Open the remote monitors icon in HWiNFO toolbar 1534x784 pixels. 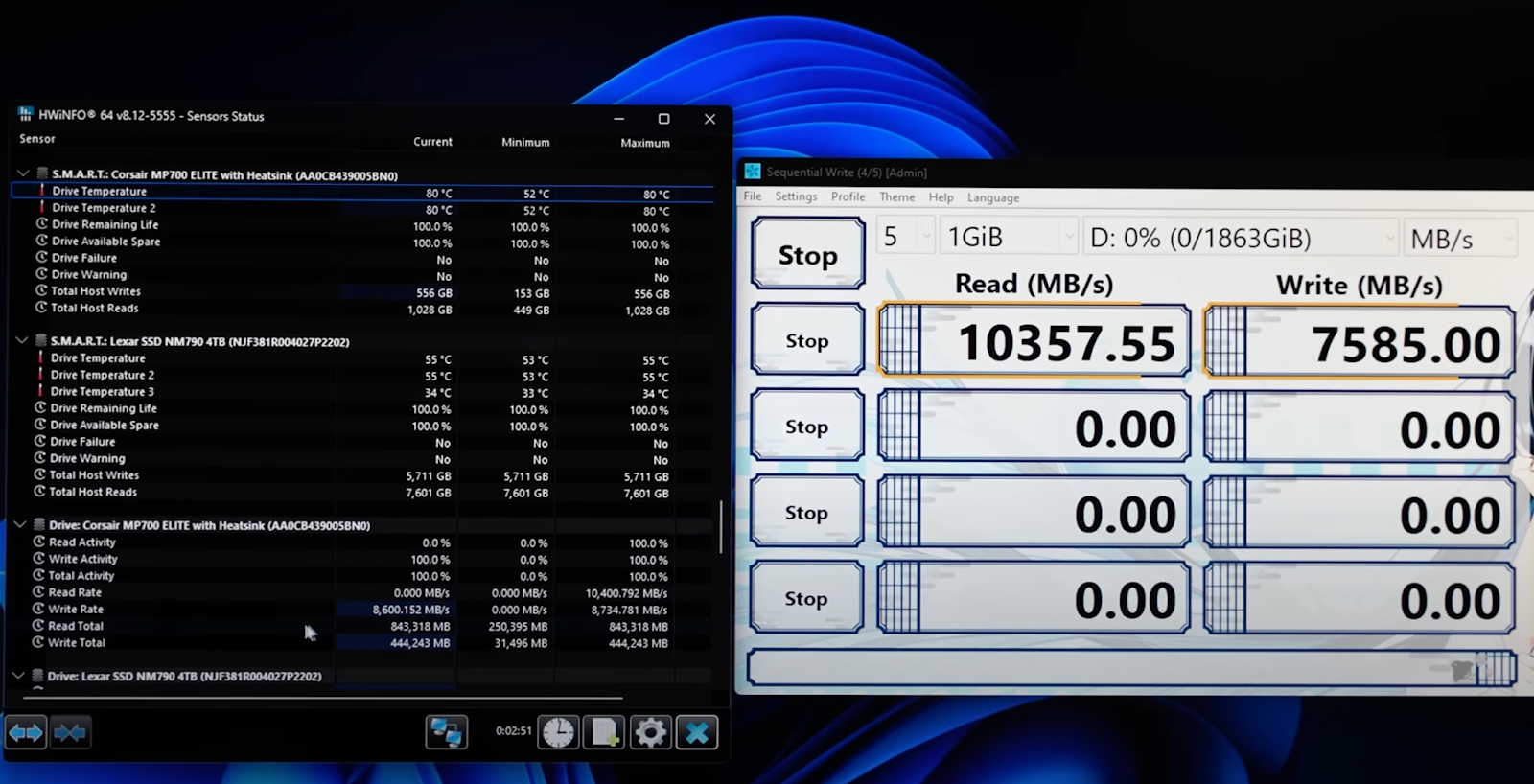(447, 732)
